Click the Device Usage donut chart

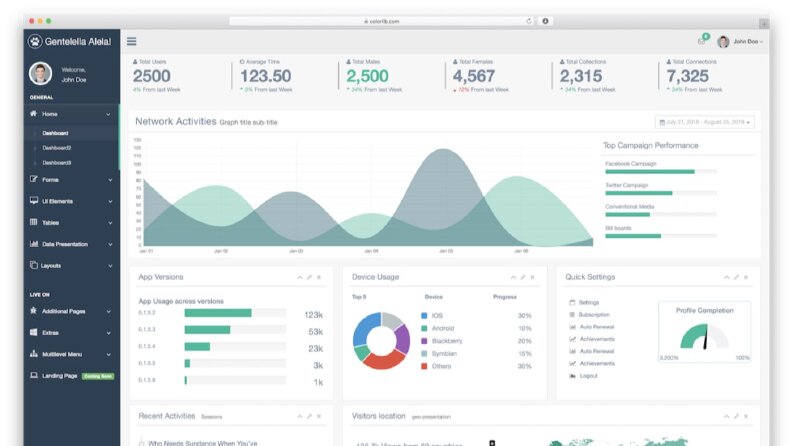381,341
